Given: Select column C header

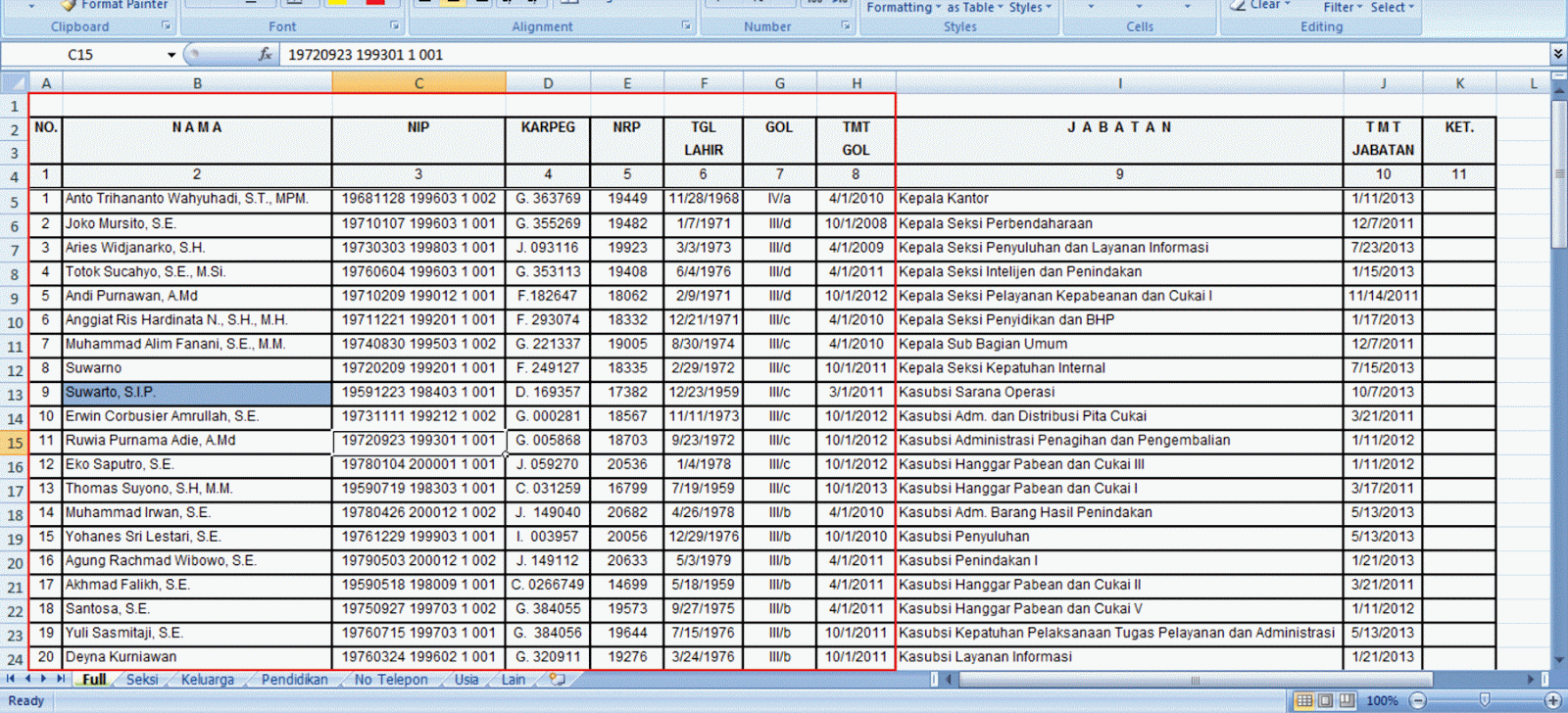Looking at the screenshot, I should point(418,83).
